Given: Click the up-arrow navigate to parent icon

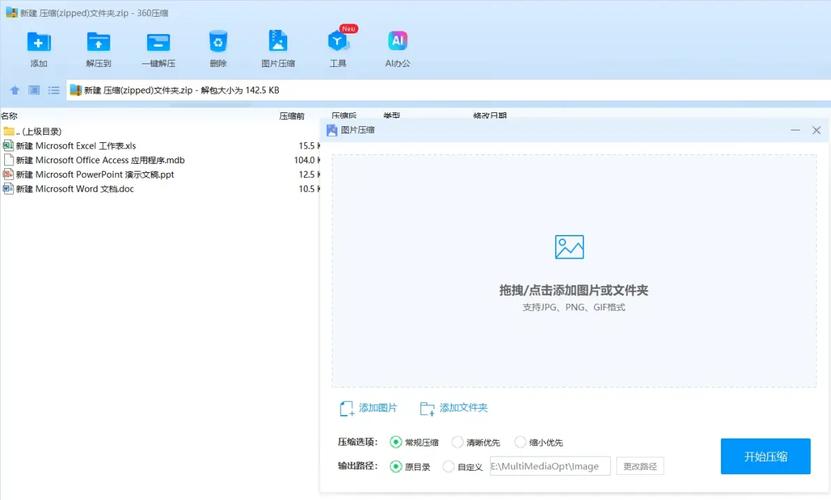Looking at the screenshot, I should tap(14, 90).
